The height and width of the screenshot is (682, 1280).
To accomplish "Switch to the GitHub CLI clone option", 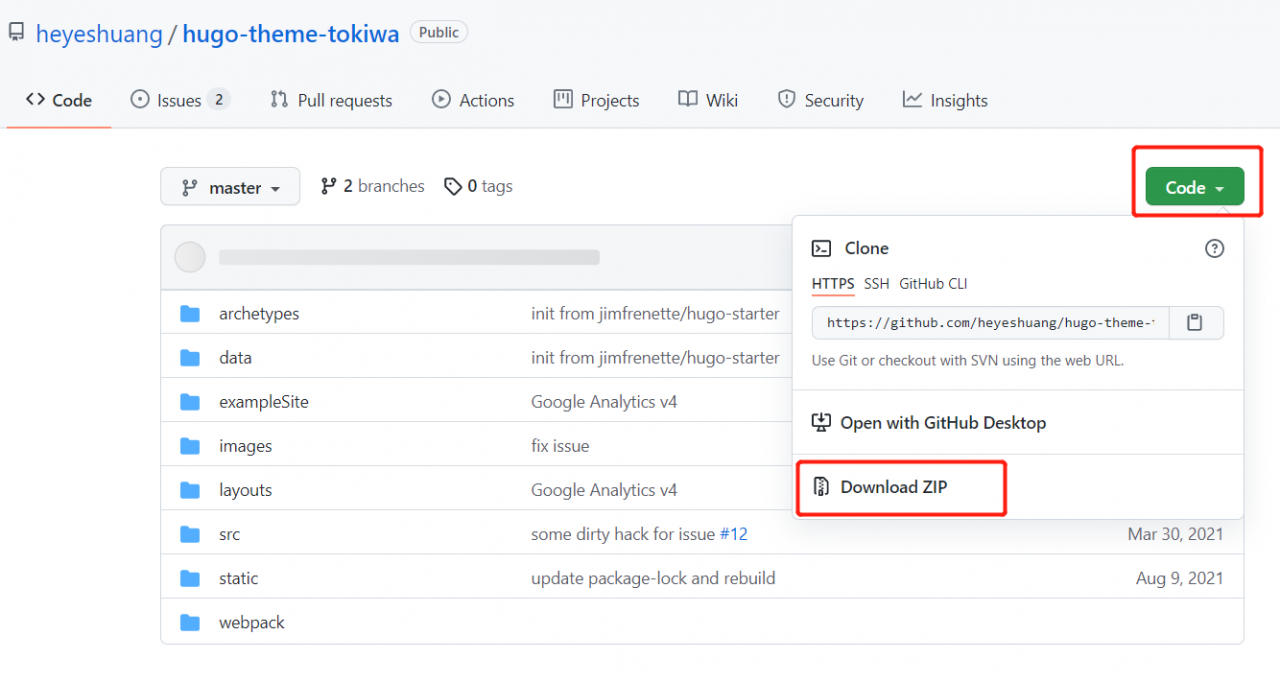I will coord(933,284).
